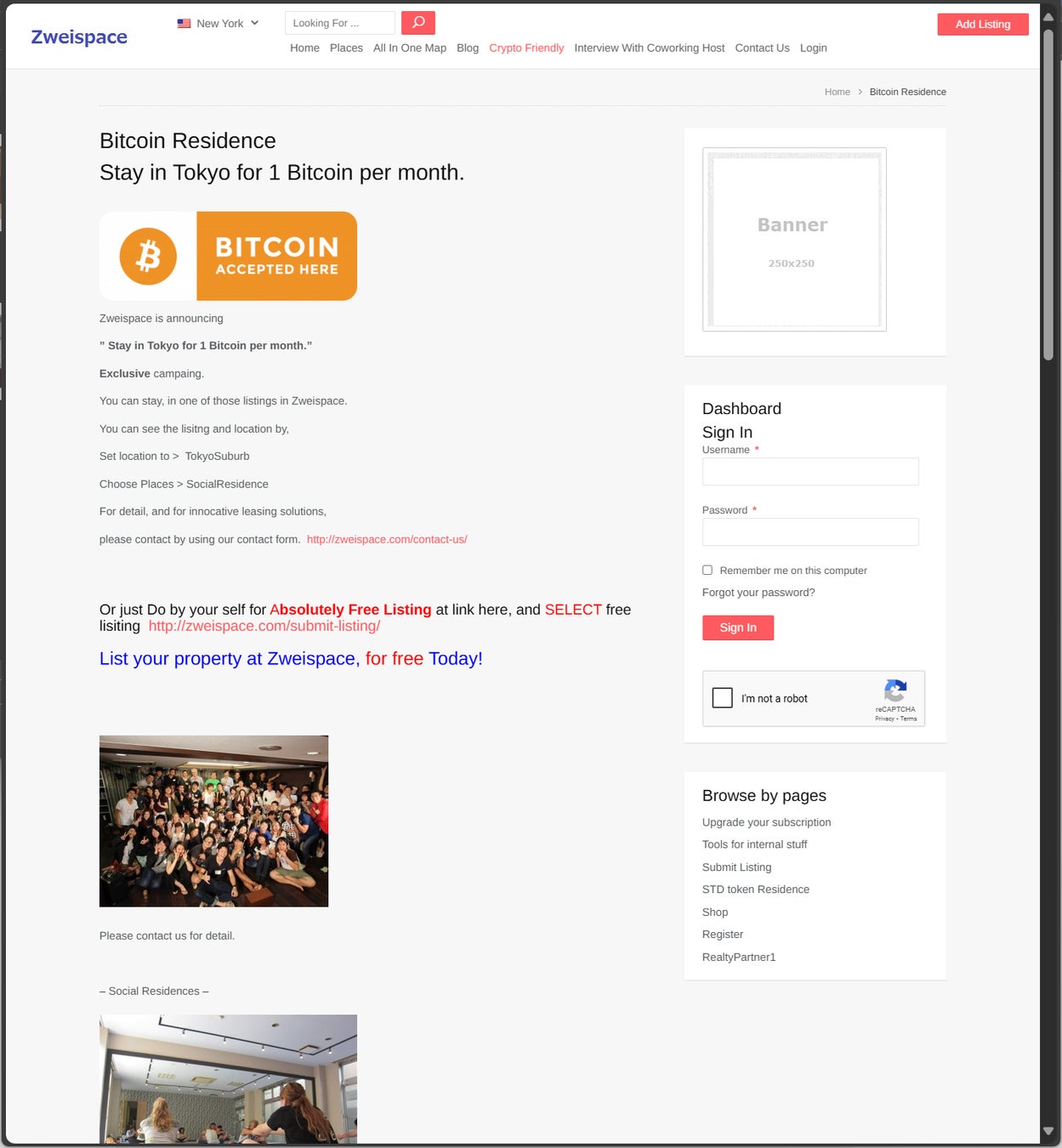Click the magnifier search button

click(x=417, y=23)
